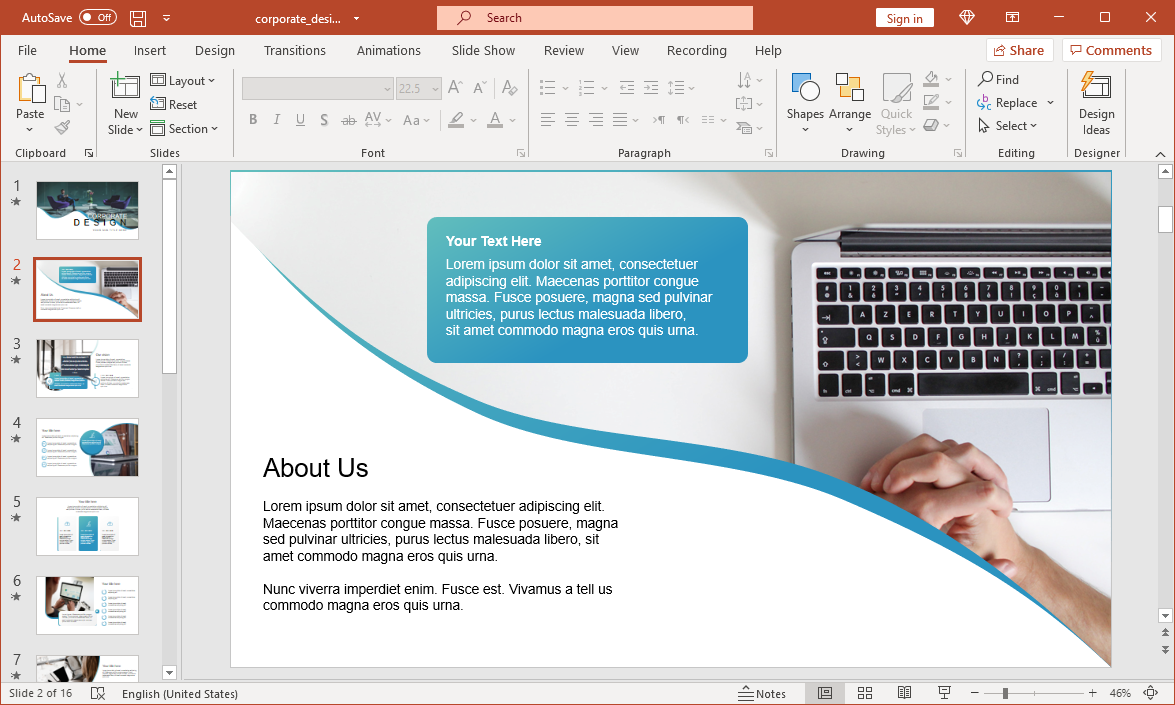
Task: Switch to the Animations tab
Action: pyautogui.click(x=389, y=51)
